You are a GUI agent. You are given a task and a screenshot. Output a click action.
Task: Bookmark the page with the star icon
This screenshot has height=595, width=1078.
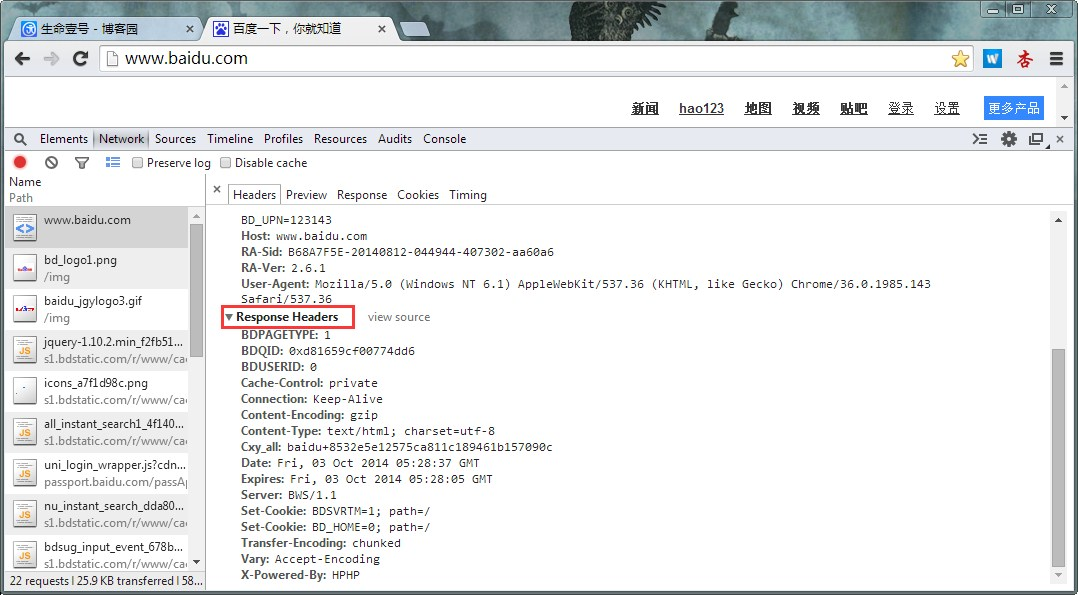pos(960,59)
